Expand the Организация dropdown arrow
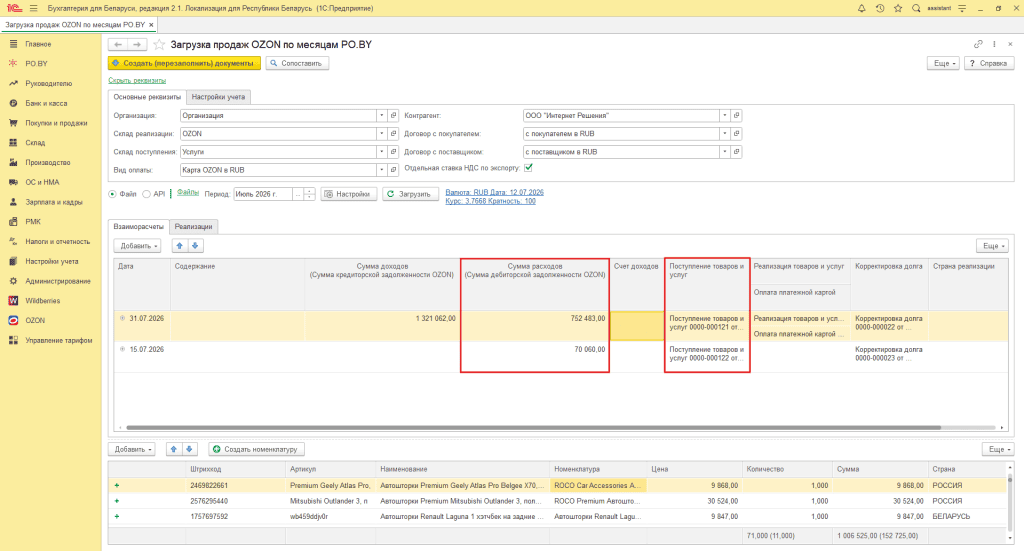1024x551 pixels. click(381, 116)
